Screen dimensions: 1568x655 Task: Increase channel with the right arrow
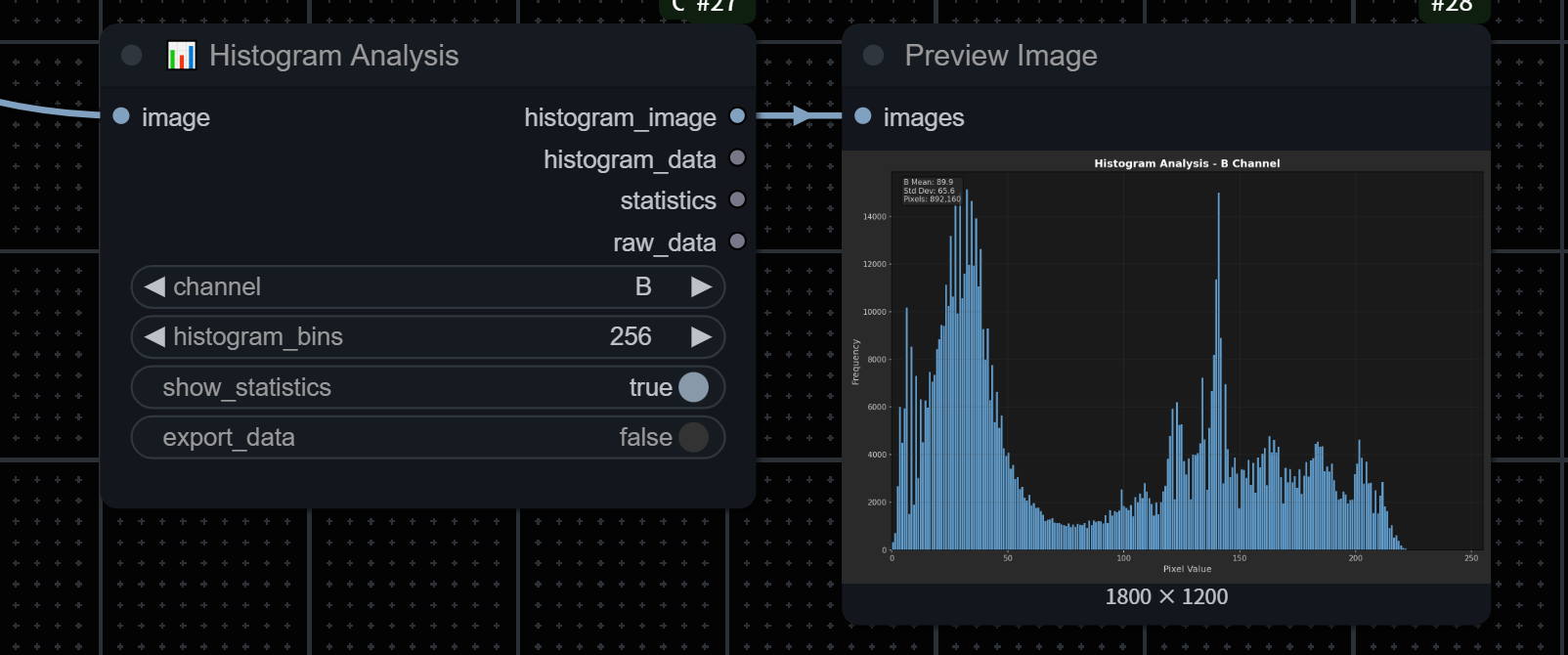coord(701,286)
